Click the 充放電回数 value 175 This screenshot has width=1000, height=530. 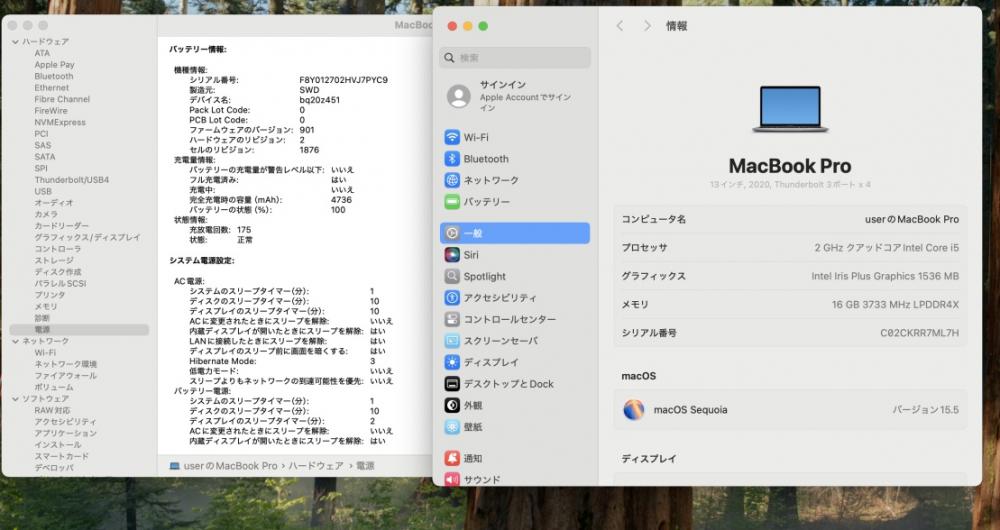click(x=244, y=230)
